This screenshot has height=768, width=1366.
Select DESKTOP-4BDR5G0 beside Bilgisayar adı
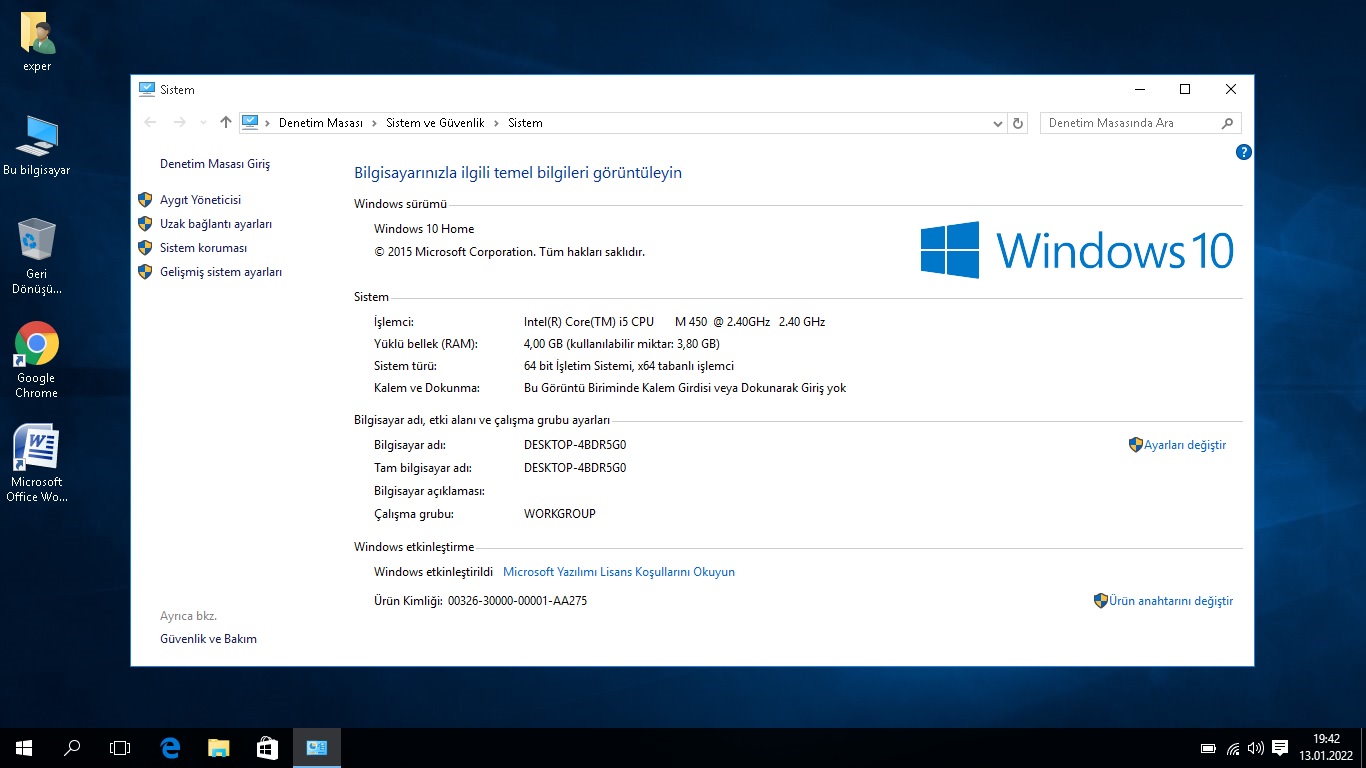(575, 445)
